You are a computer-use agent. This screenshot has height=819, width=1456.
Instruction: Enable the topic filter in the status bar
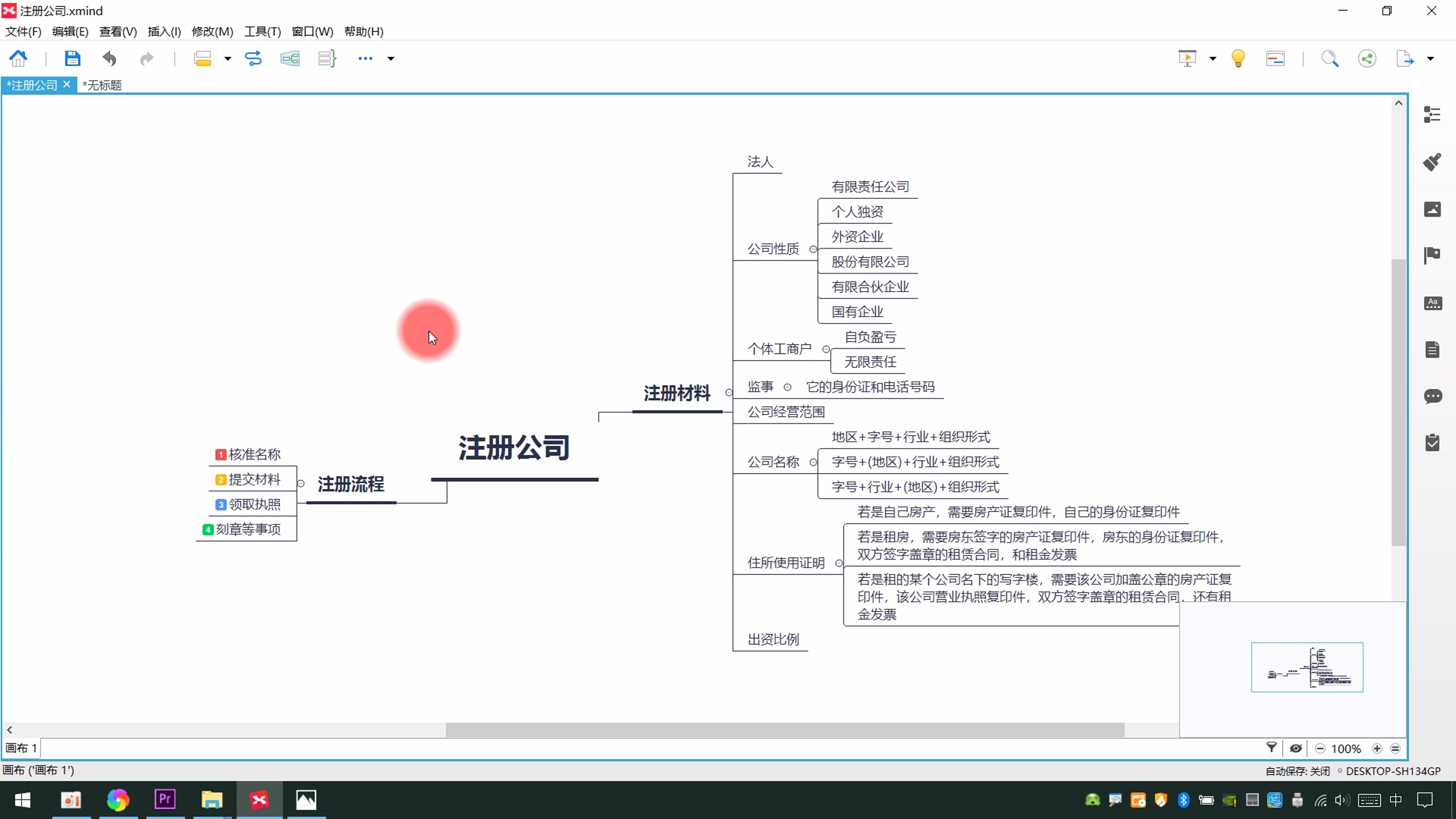point(1272,748)
